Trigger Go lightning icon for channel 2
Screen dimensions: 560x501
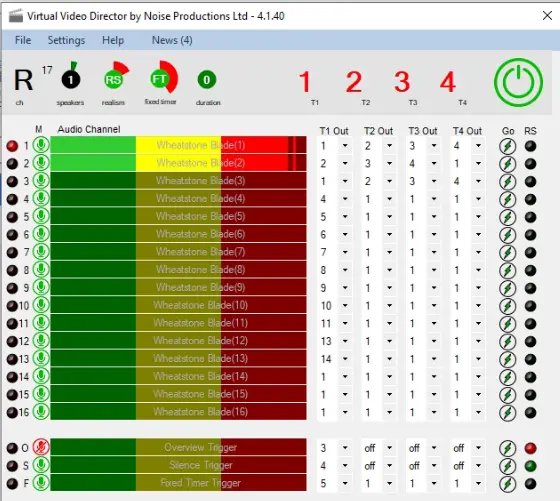tap(508, 164)
